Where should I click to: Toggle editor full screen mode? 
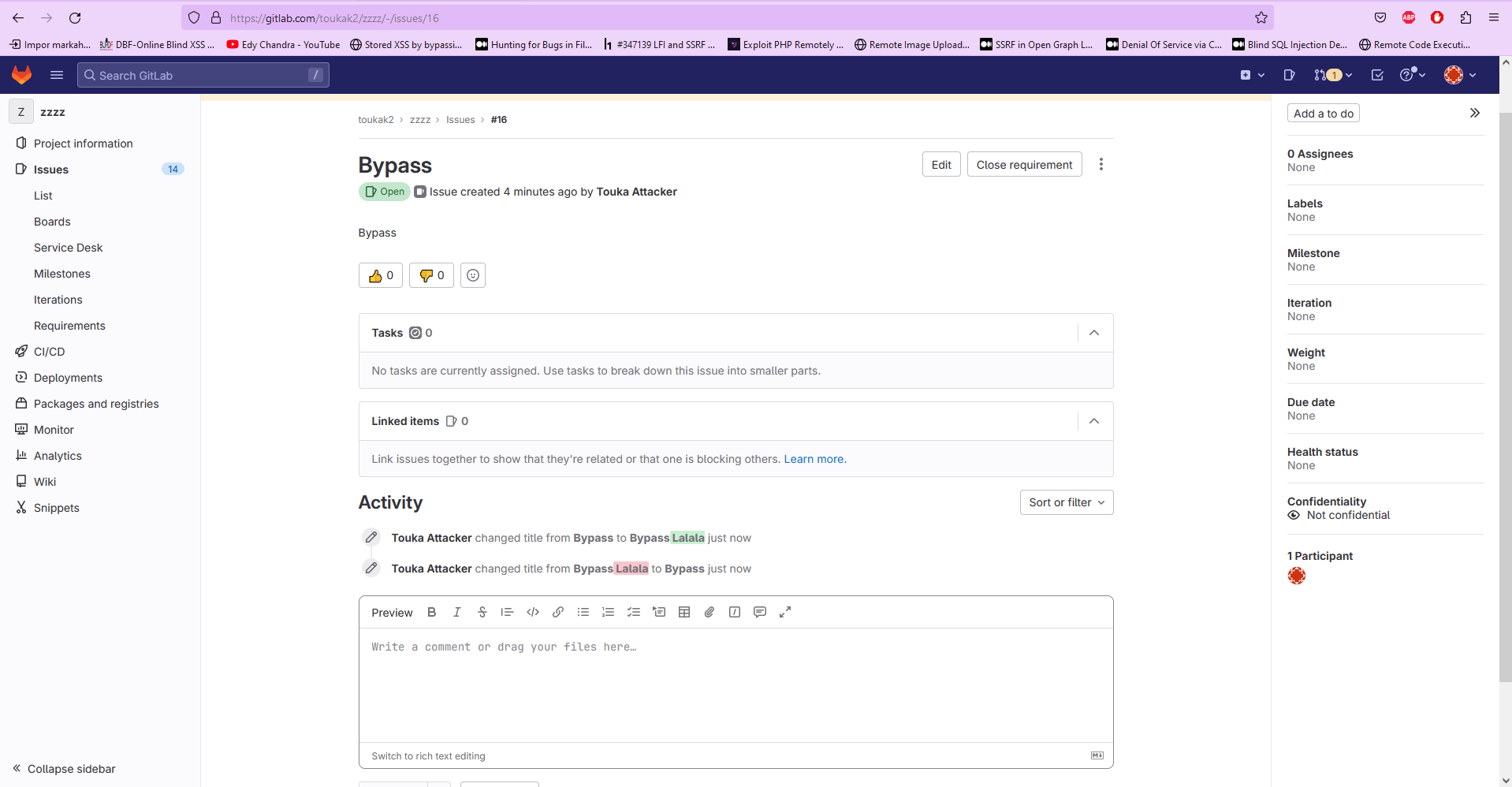point(785,612)
